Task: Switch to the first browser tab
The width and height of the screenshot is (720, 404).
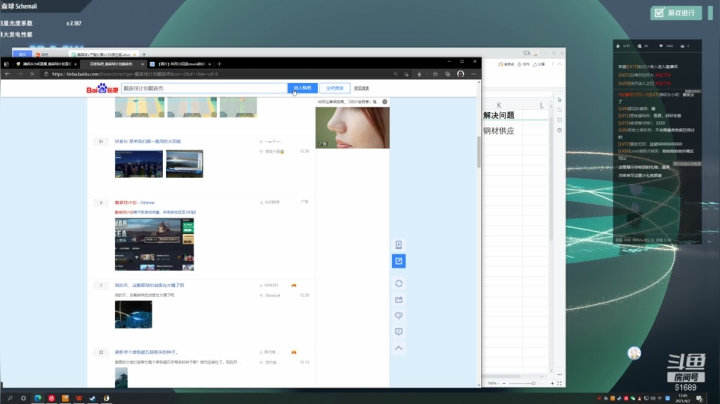Action: tap(45, 64)
